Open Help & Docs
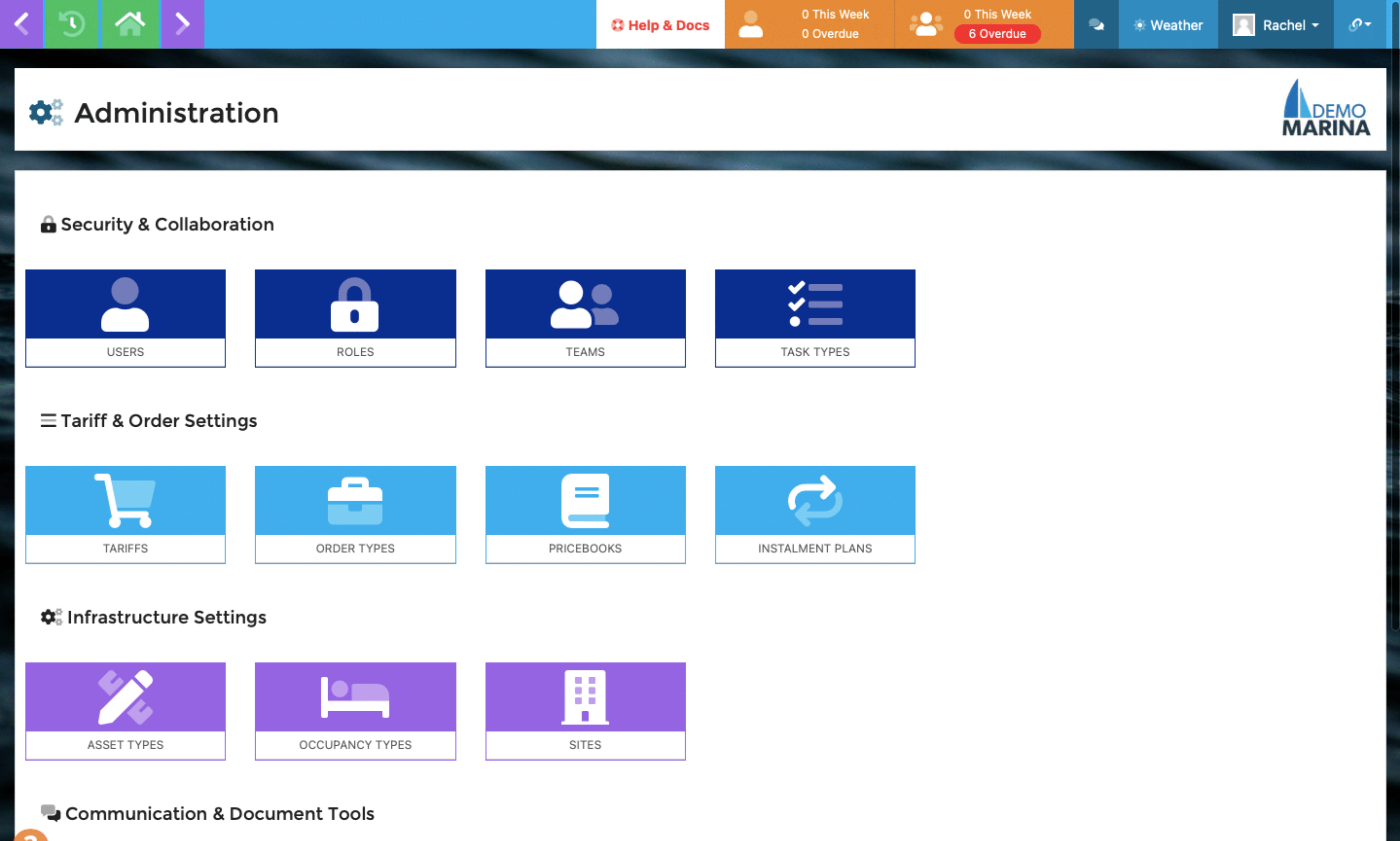1400x841 pixels. (660, 24)
